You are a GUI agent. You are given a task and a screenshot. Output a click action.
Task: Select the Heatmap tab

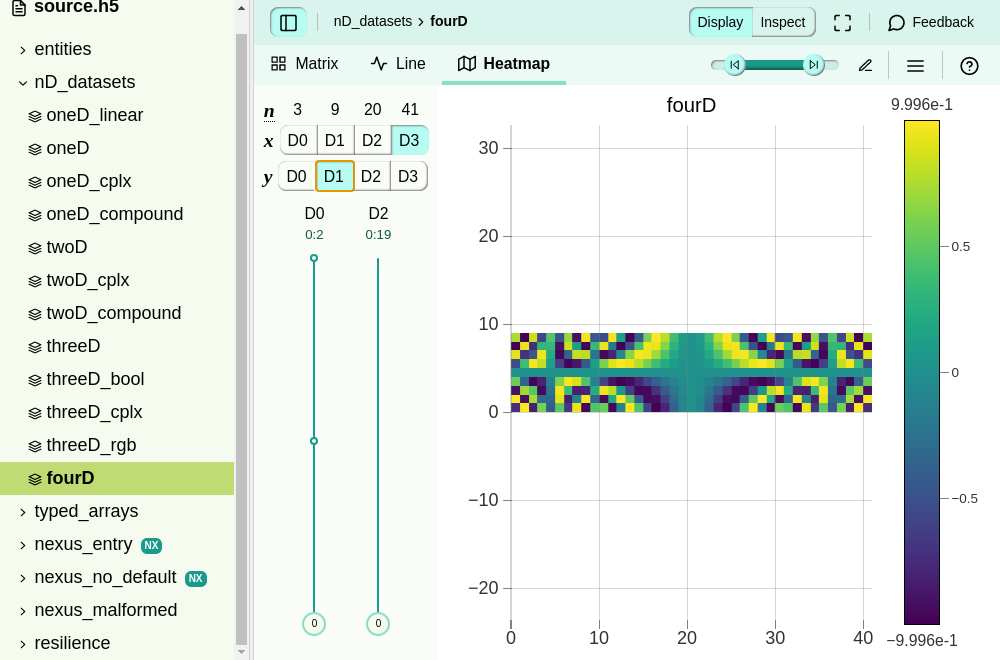[504, 64]
